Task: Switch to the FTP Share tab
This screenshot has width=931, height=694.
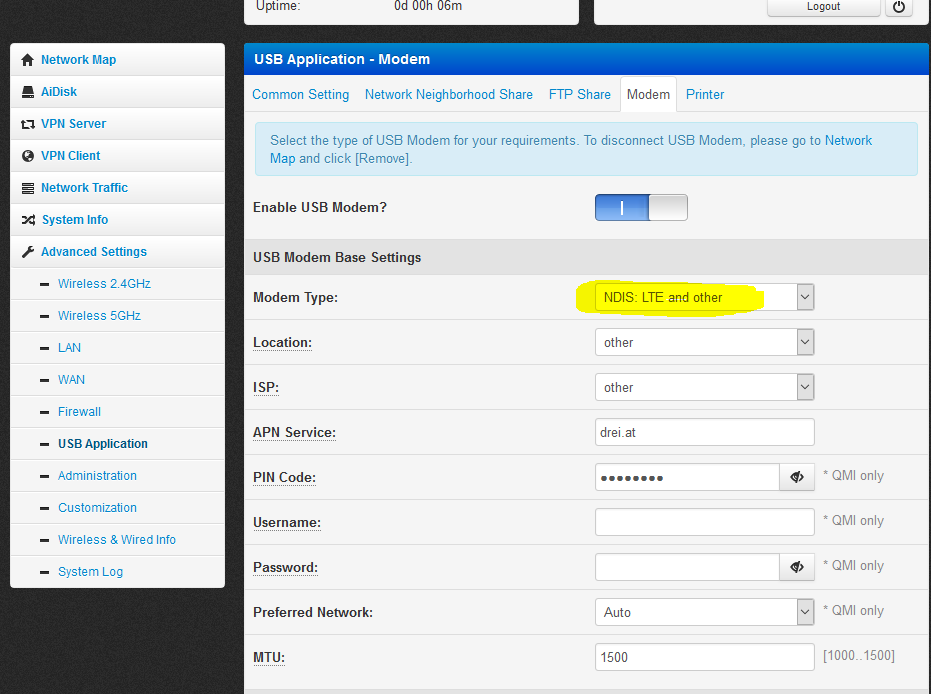Action: (579, 94)
